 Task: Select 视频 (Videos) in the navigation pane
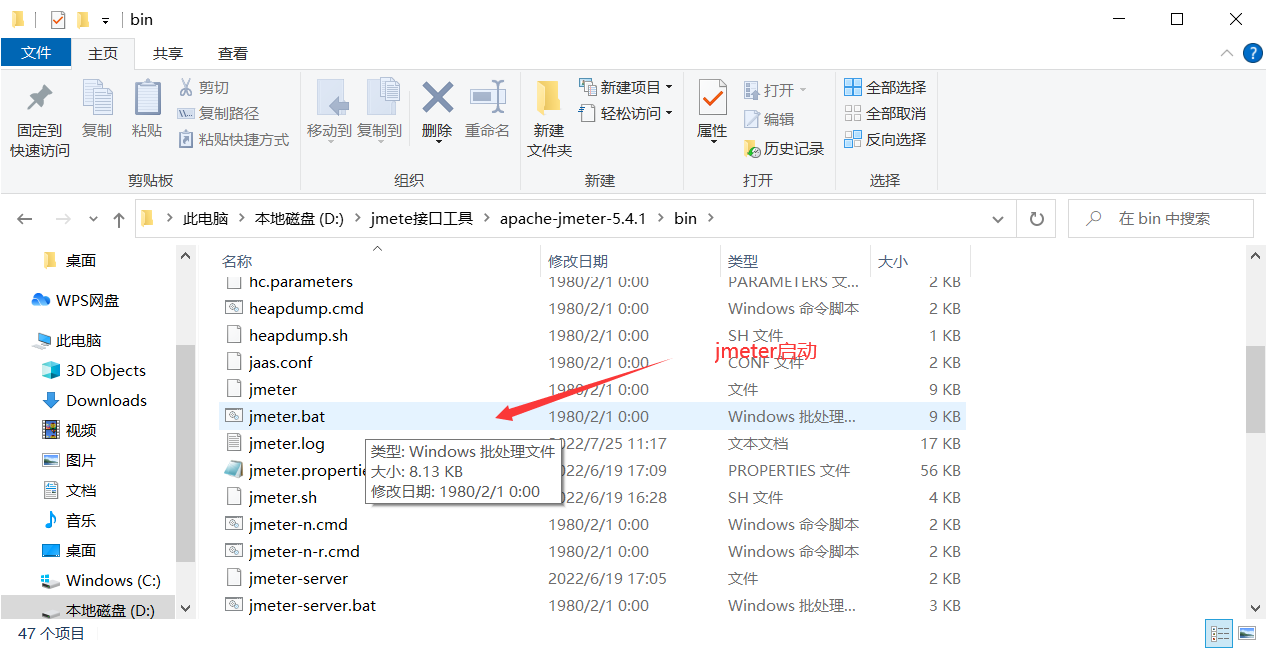click(x=69, y=430)
